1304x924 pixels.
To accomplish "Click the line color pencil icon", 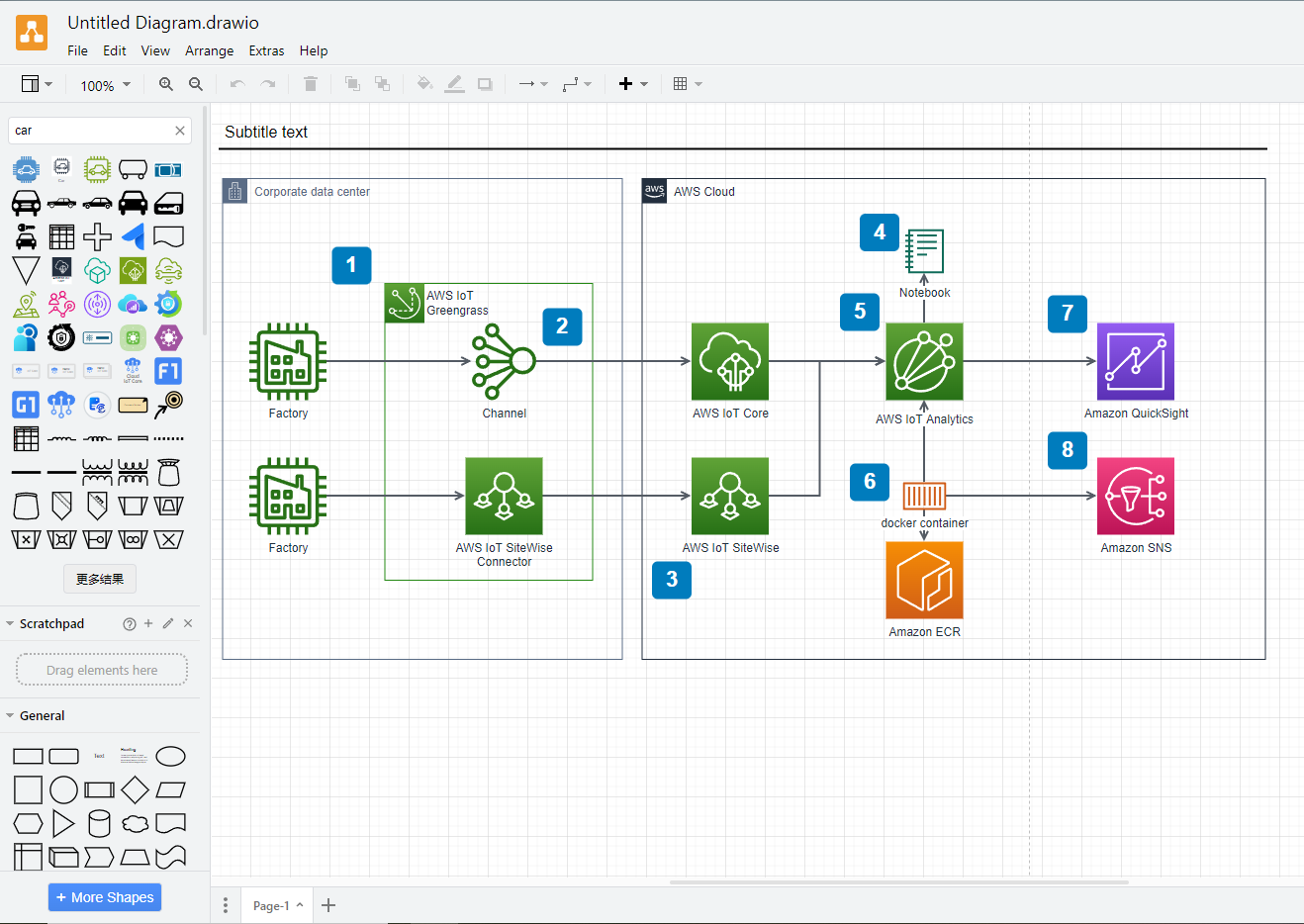I will coord(454,84).
